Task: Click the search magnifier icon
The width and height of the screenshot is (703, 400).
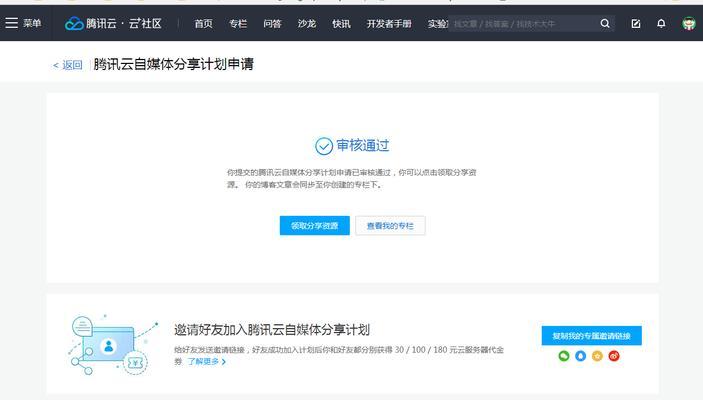Action: tap(605, 23)
